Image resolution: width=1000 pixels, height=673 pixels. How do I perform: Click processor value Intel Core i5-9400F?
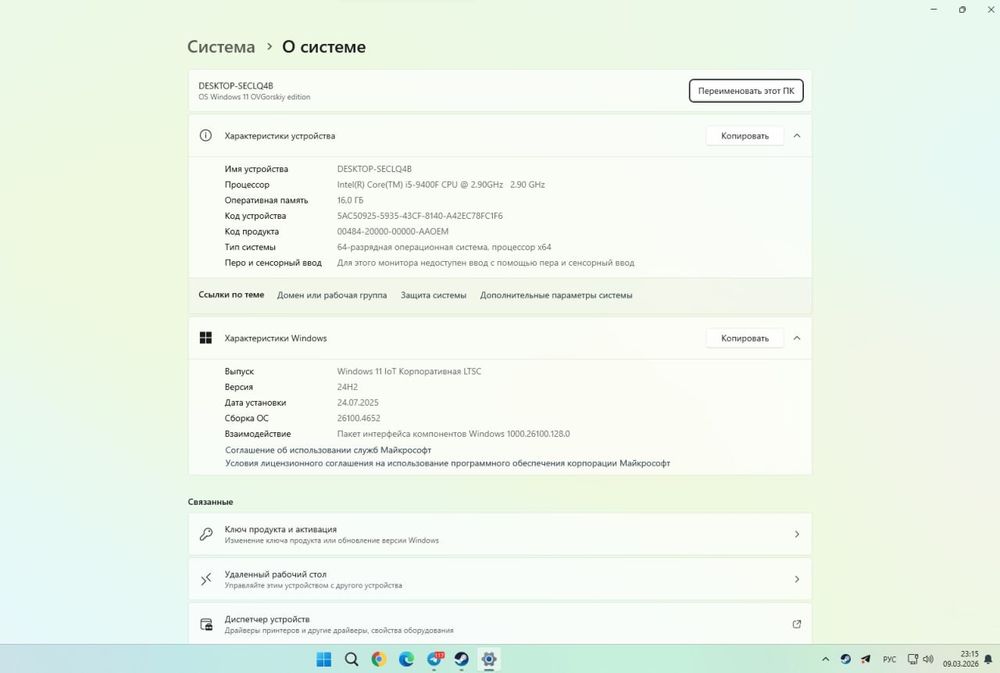[x=441, y=184]
